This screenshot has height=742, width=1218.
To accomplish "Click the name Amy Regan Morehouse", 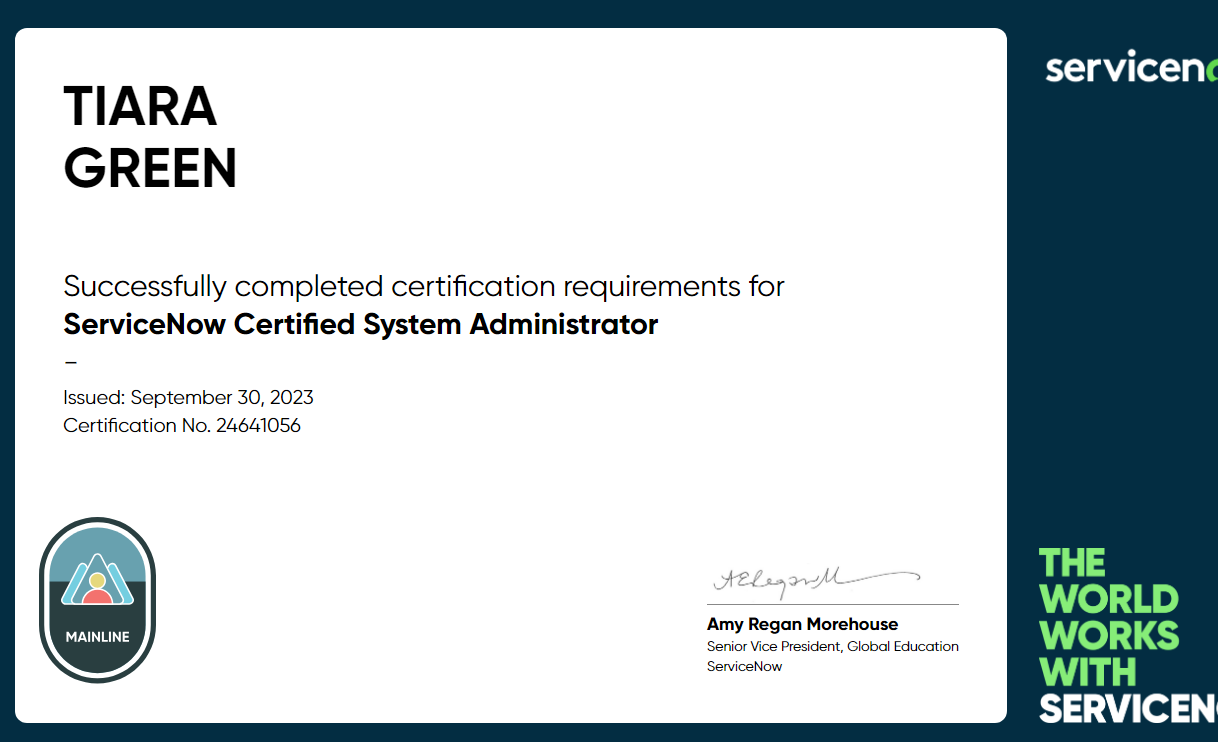I will [x=802, y=624].
